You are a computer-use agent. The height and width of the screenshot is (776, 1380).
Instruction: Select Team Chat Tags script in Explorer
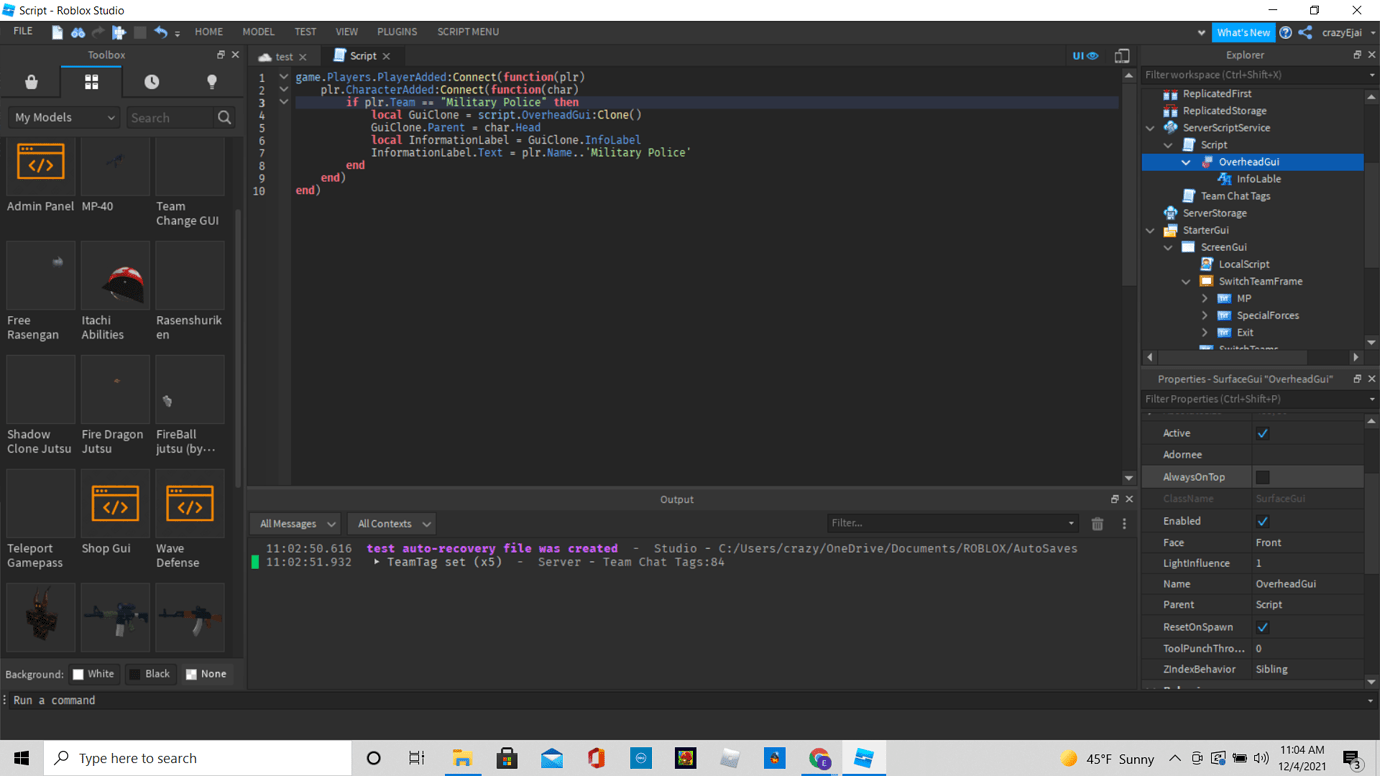point(1235,196)
